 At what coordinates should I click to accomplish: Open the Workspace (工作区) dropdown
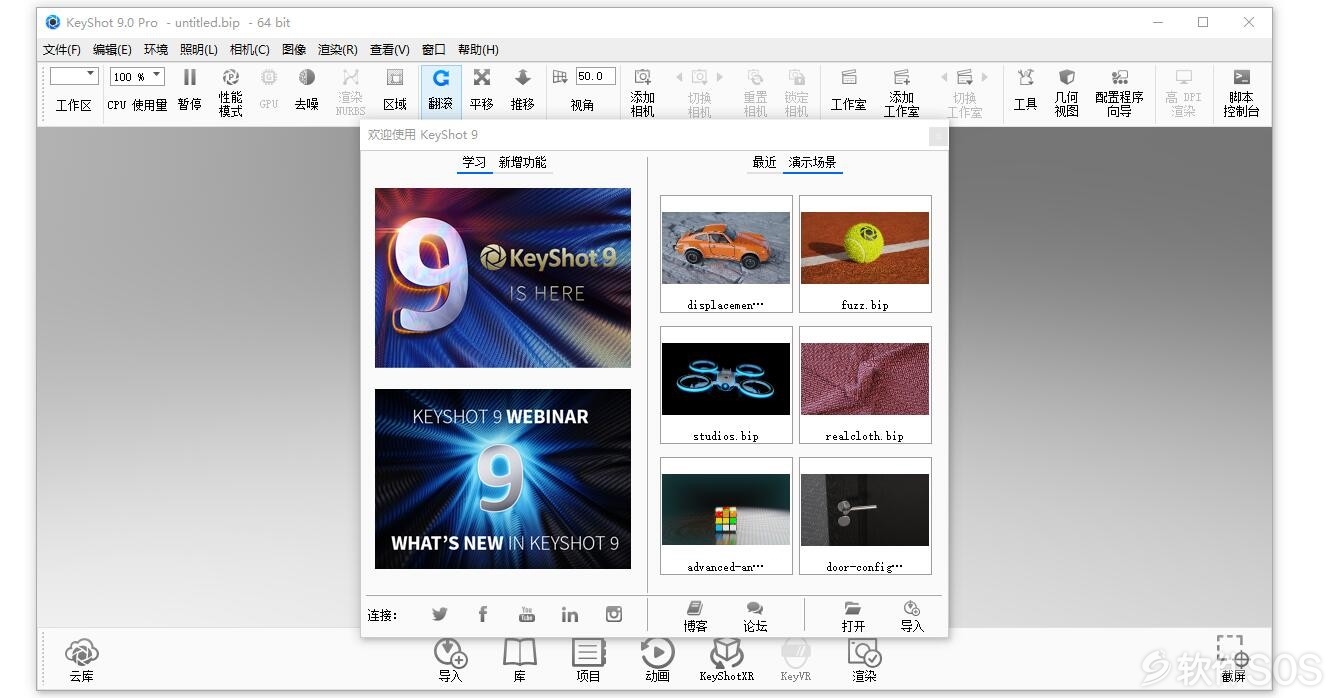[74, 76]
